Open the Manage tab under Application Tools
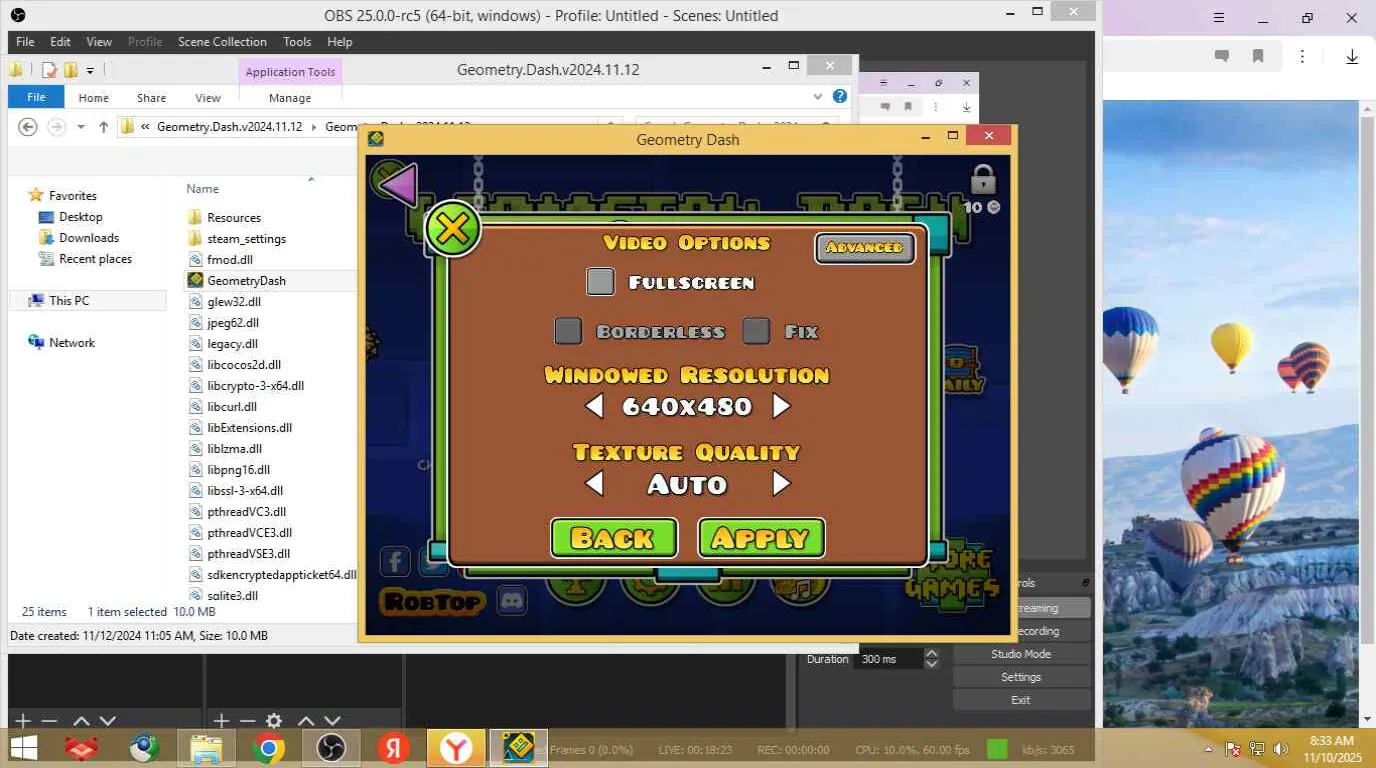The height and width of the screenshot is (768, 1376). (290, 98)
